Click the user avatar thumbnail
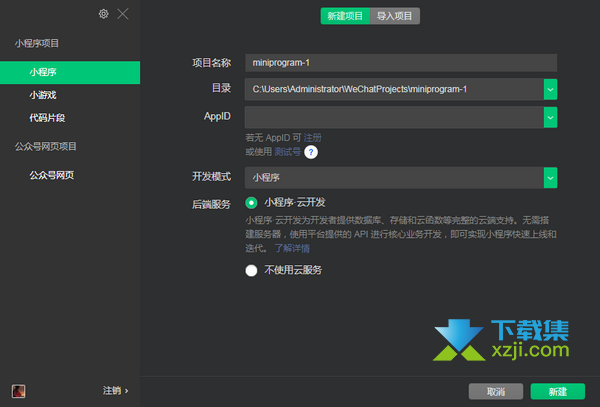600x407 pixels. (18, 391)
